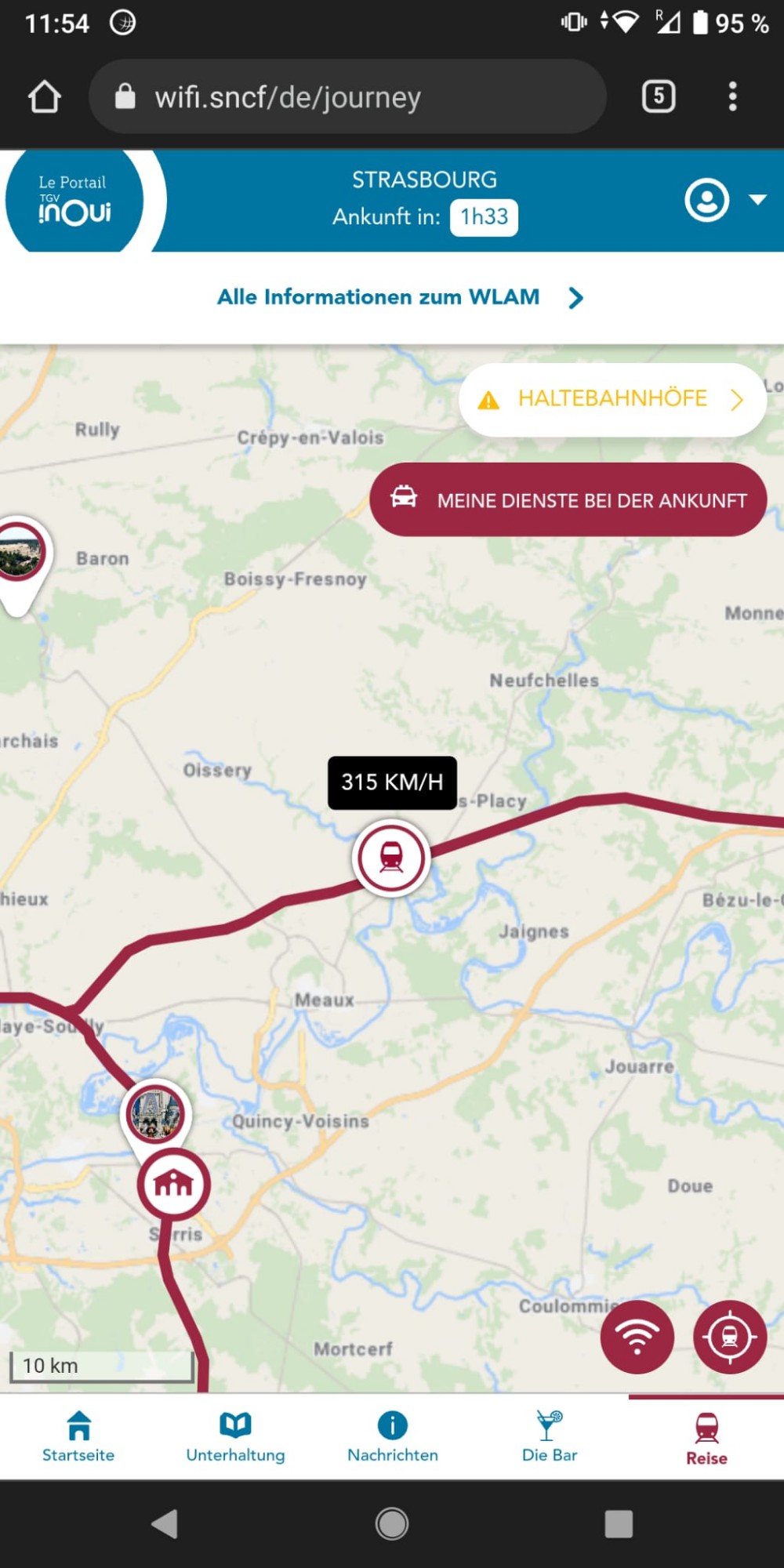Open browser three-dot overflow menu

tap(732, 96)
